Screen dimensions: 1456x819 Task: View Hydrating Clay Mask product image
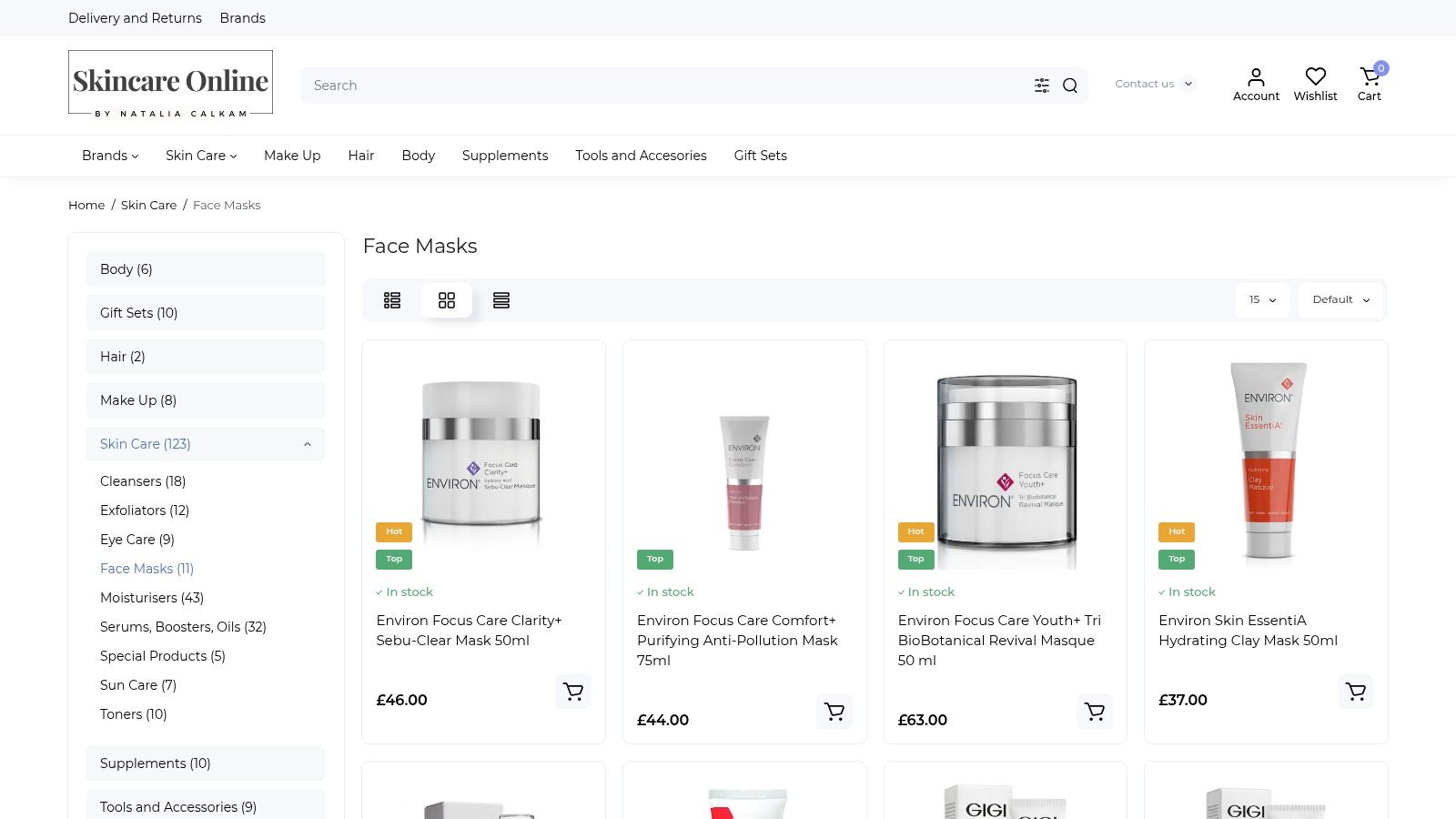pyautogui.click(x=1266, y=464)
